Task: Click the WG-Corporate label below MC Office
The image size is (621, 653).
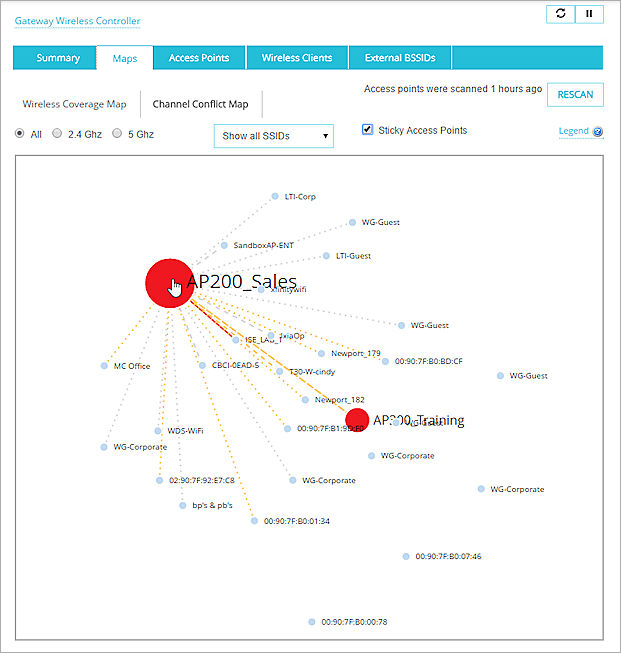Action: (140, 447)
